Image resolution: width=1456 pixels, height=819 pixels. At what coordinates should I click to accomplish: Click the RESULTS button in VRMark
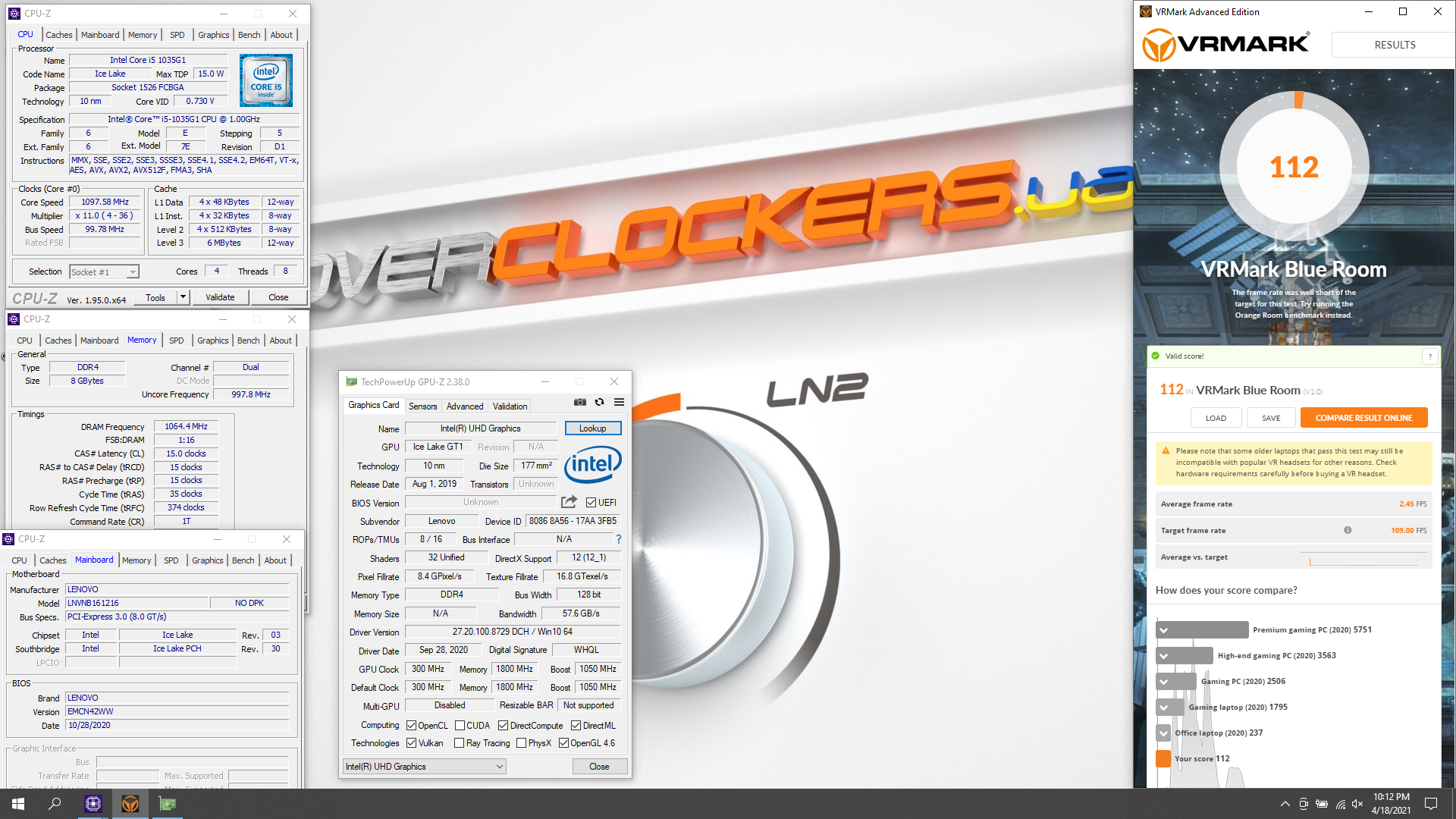[x=1395, y=45]
